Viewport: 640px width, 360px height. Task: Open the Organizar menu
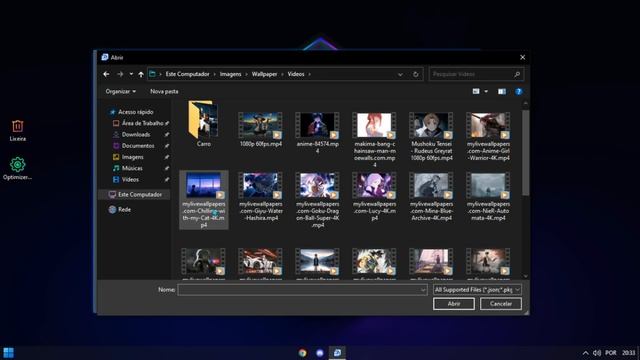tap(120, 91)
